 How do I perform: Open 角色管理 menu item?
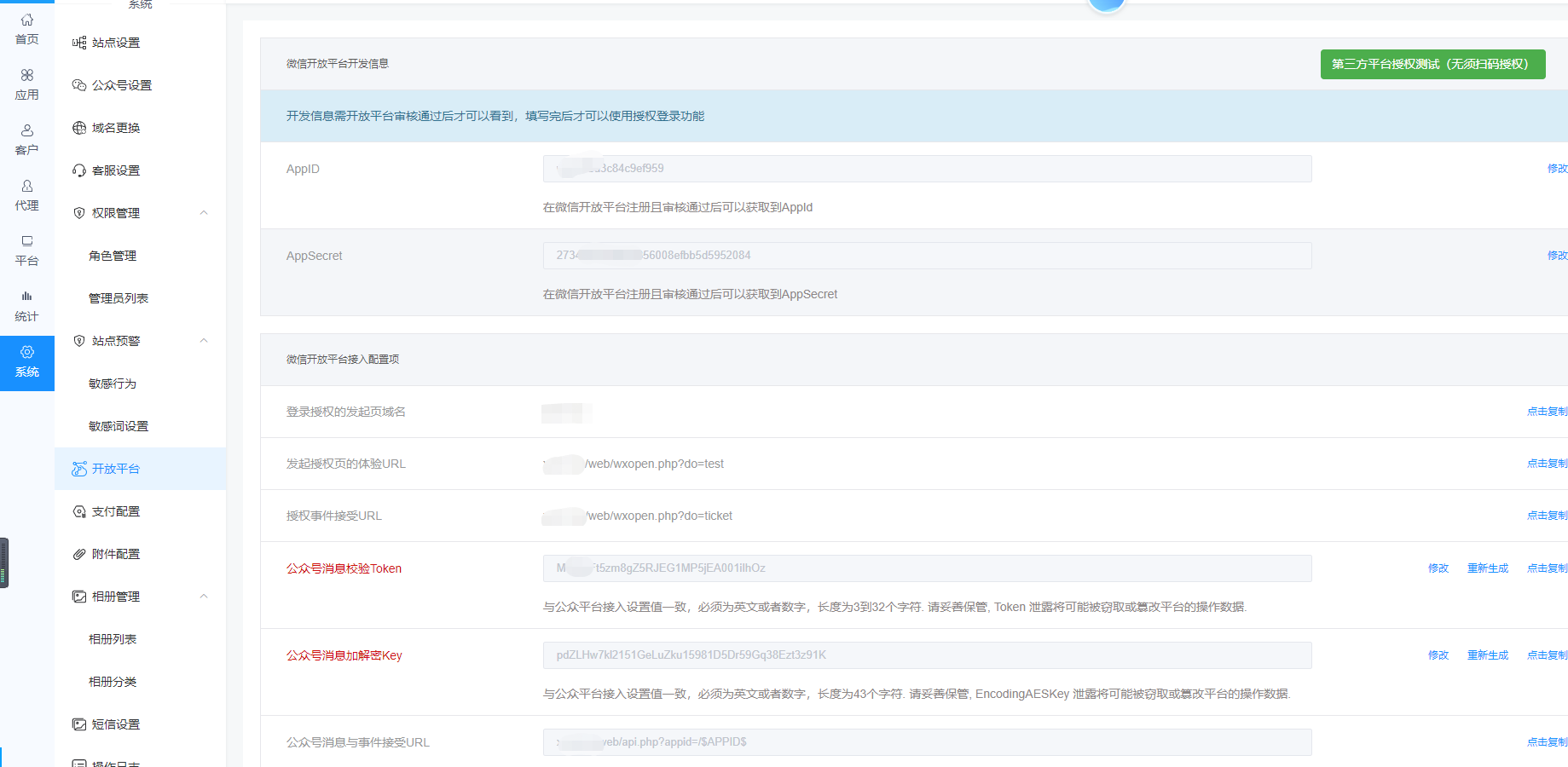pos(113,256)
